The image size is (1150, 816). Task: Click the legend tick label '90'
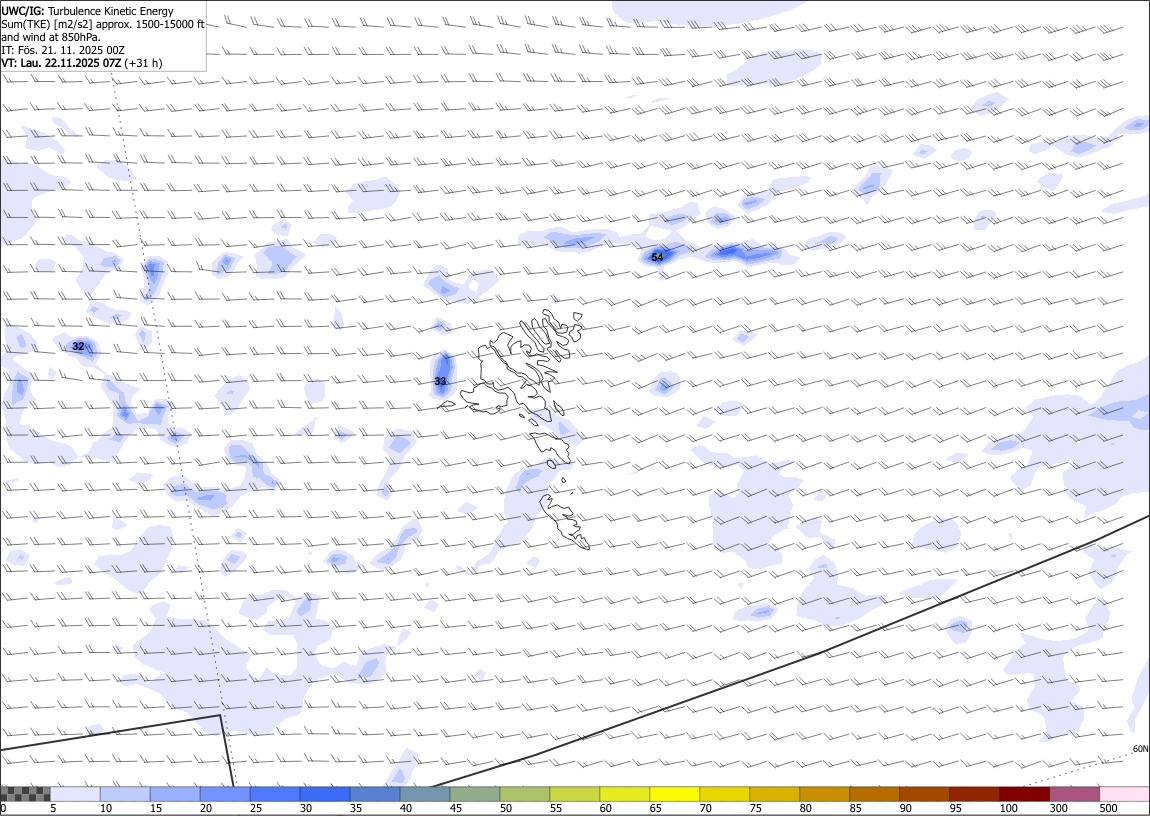click(905, 808)
